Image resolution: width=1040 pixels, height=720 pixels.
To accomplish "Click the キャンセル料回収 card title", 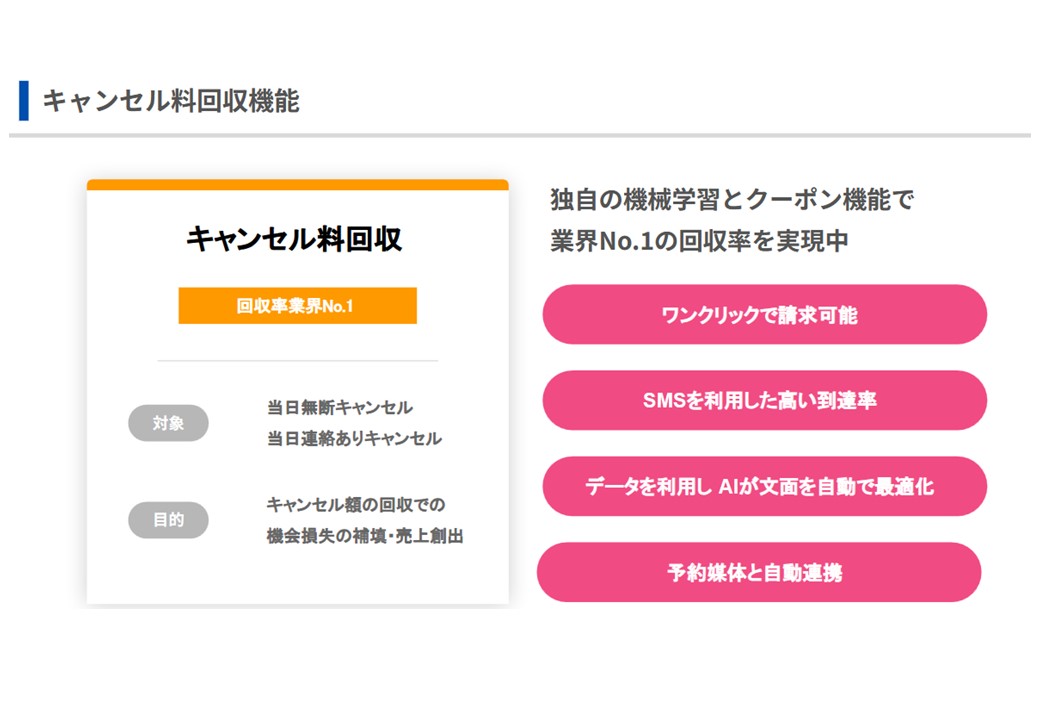I will click(x=294, y=239).
